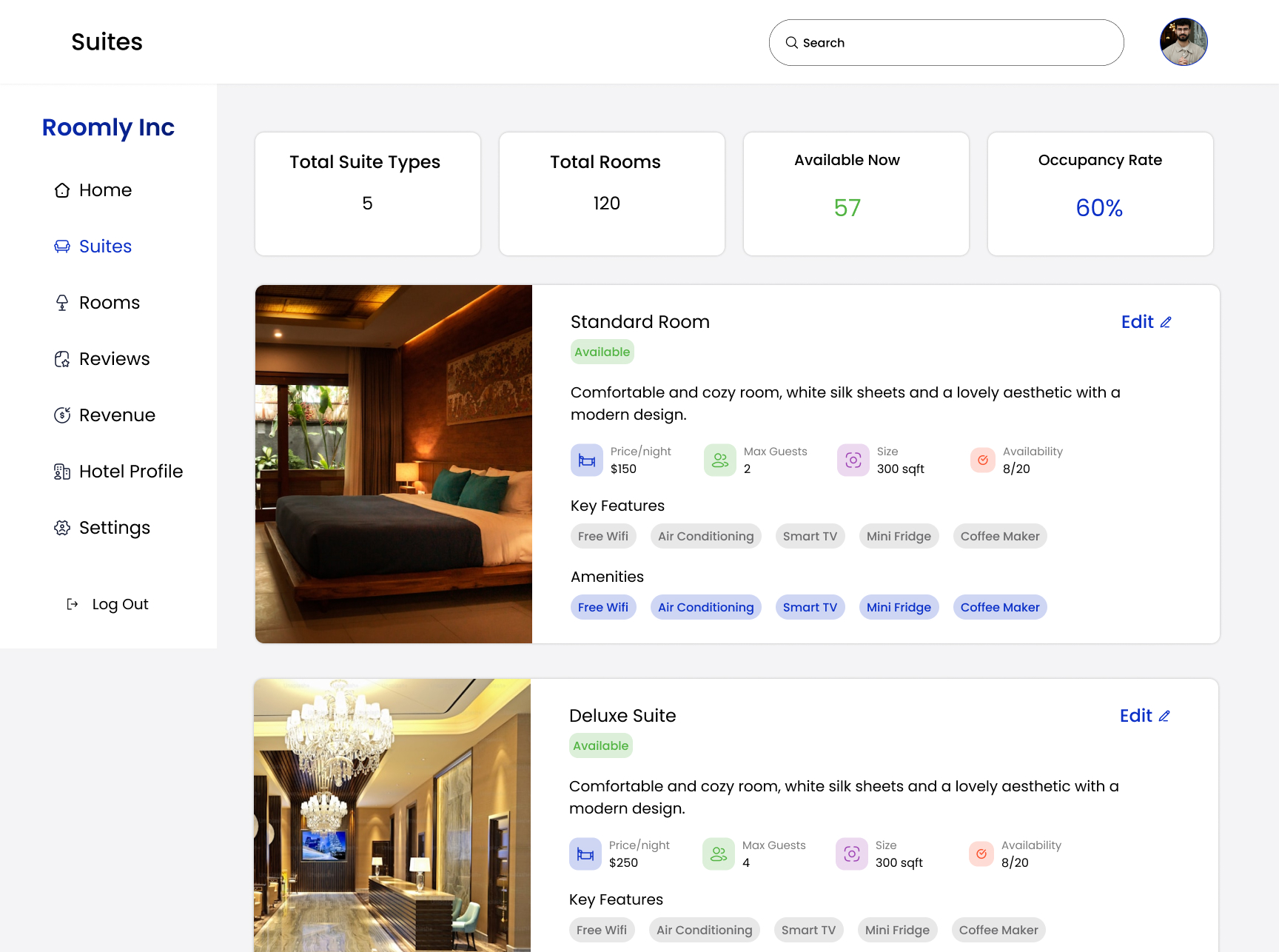Click the Deluxe Suite title
This screenshot has width=1279, height=952.
pos(622,716)
